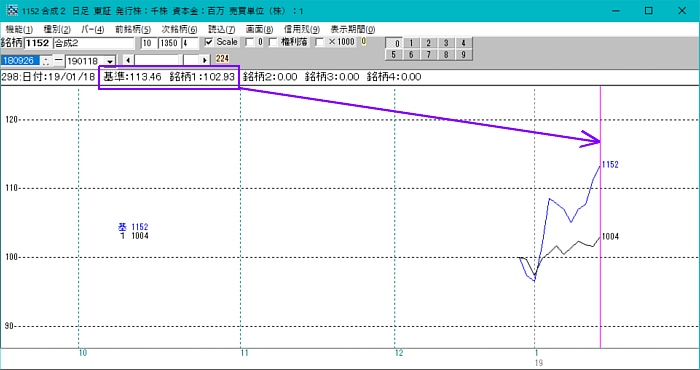Viewport: 700px width, 370px height.
Task: Click the black 1004 line end label
Action: pyautogui.click(x=610, y=237)
